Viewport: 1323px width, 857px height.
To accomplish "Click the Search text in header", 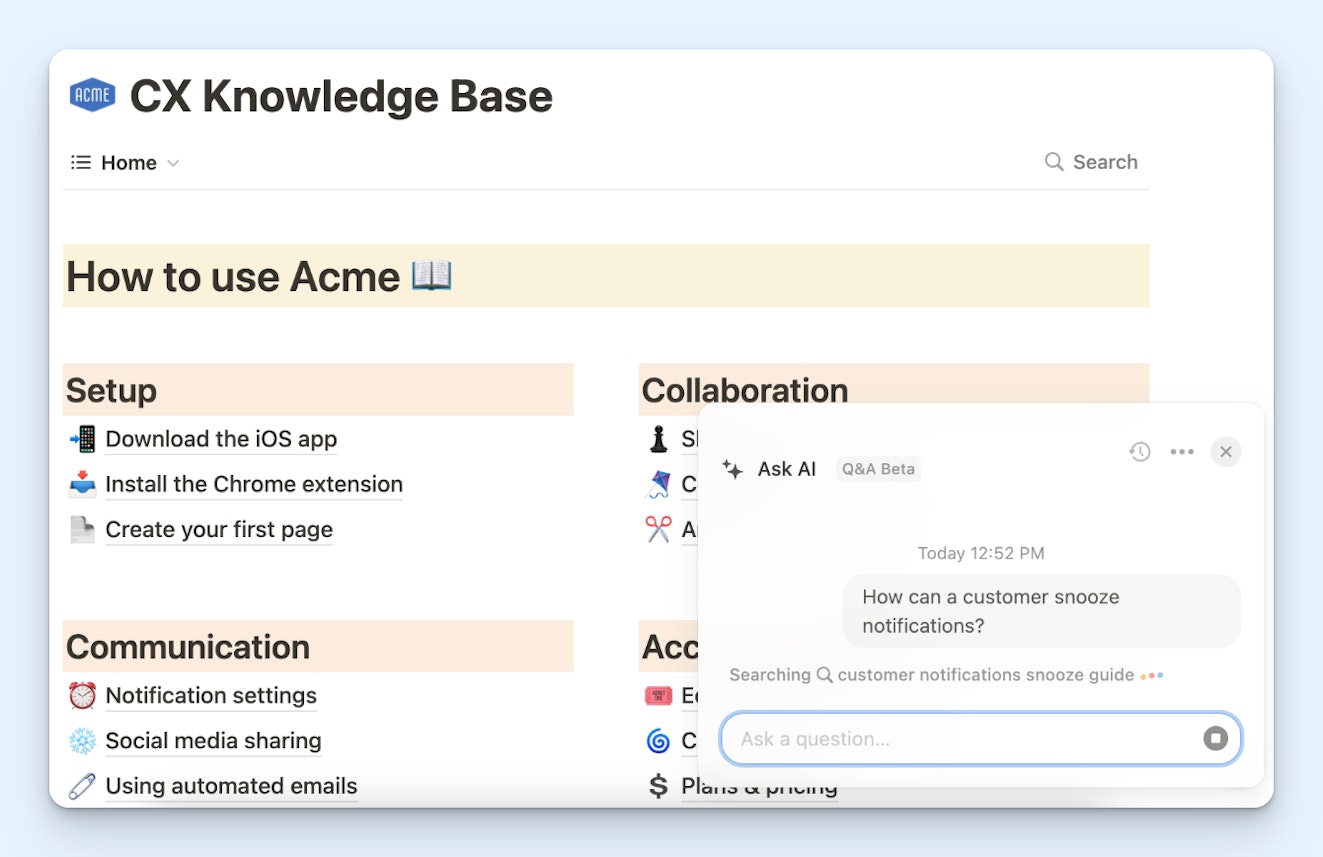I will [x=1105, y=162].
